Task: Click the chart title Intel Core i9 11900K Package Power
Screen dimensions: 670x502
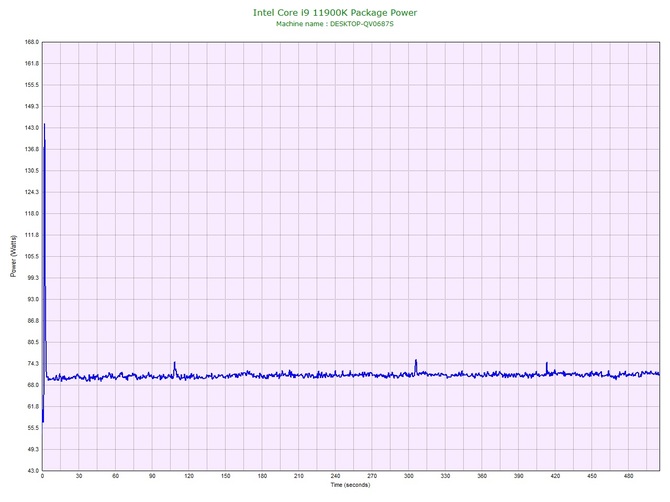Action: point(335,12)
